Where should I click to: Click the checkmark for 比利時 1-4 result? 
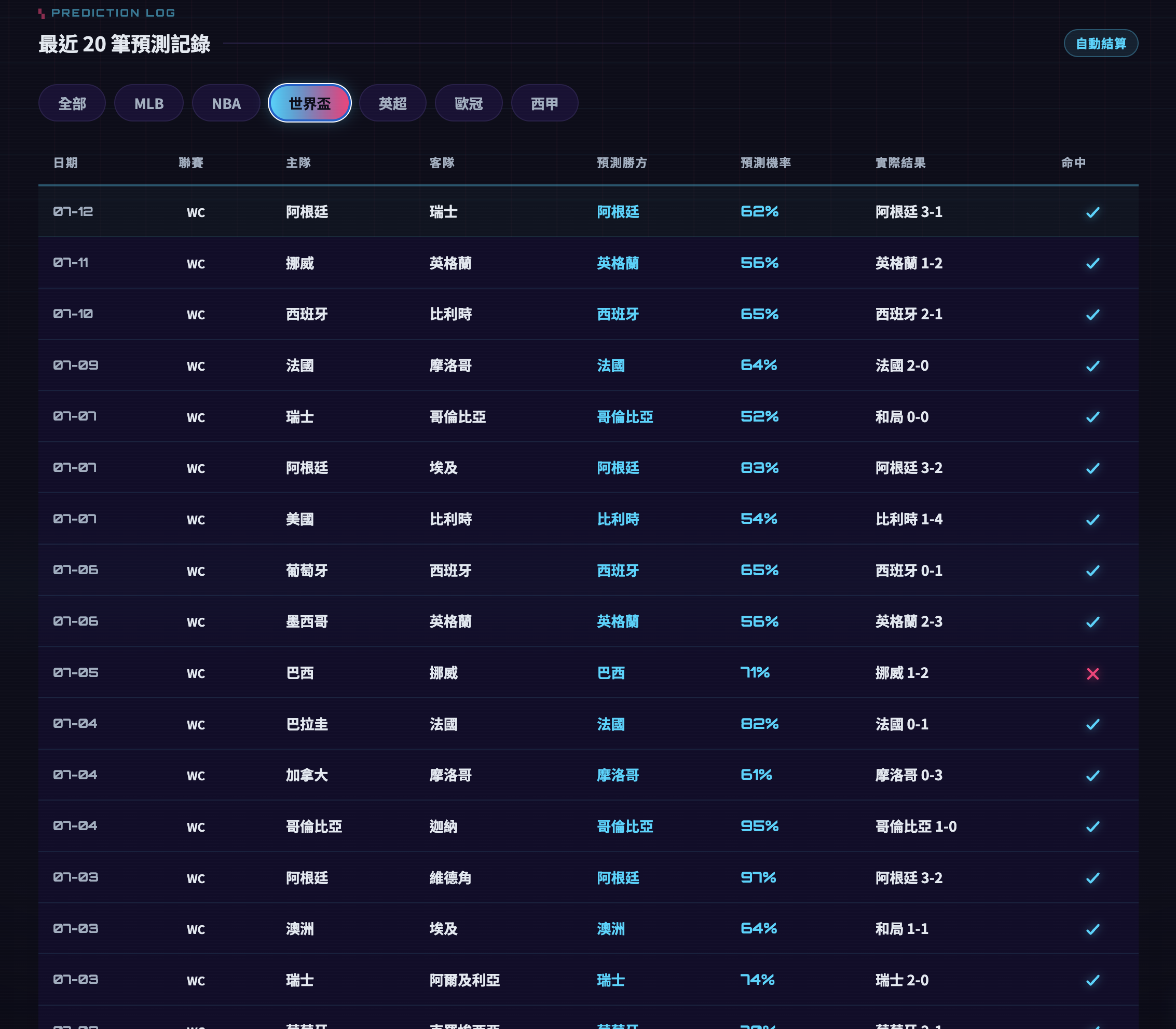[x=1092, y=520]
